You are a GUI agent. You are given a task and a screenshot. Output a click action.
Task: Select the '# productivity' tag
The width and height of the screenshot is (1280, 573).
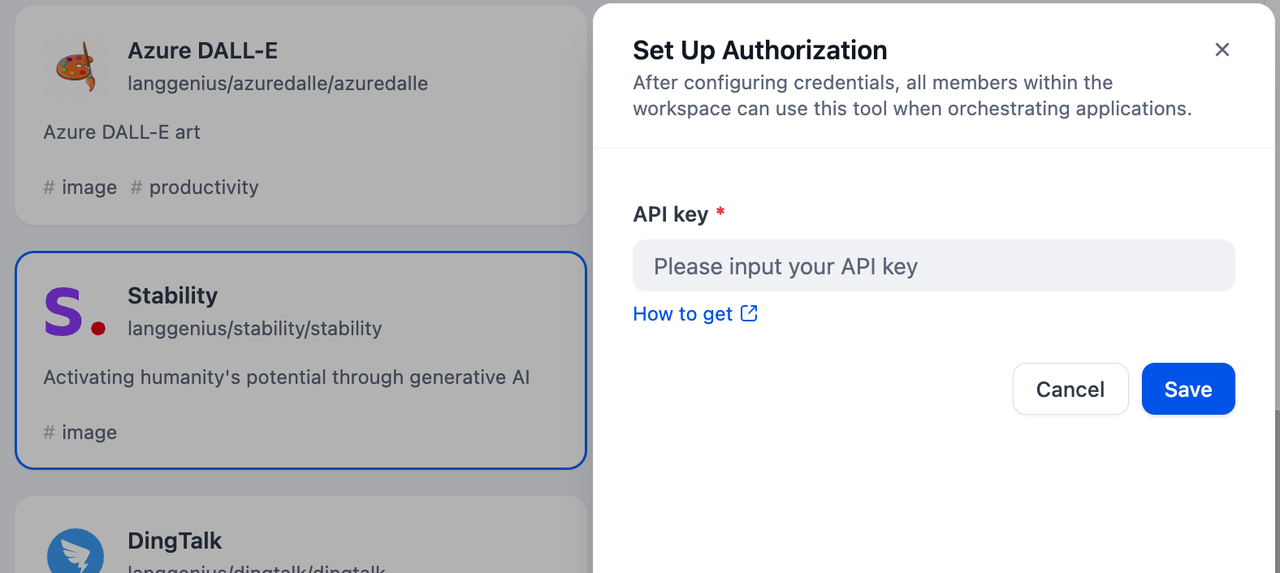coord(195,187)
